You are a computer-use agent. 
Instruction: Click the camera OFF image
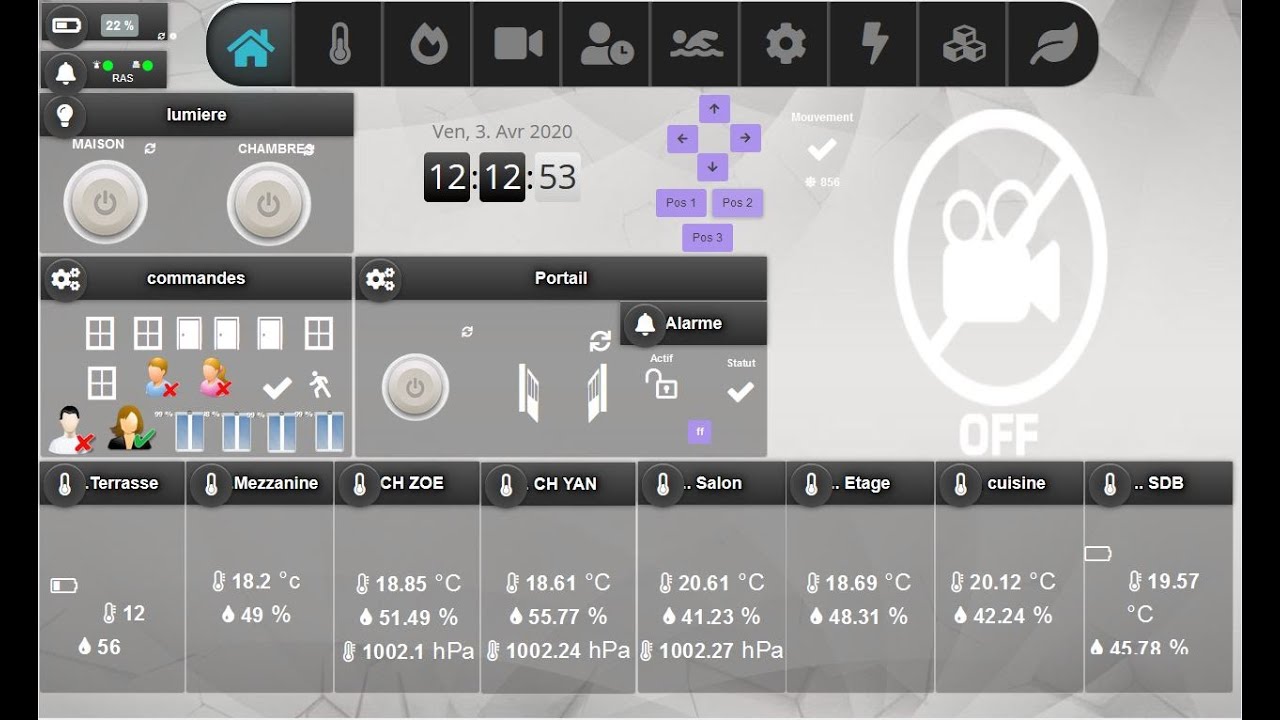pos(1000,282)
